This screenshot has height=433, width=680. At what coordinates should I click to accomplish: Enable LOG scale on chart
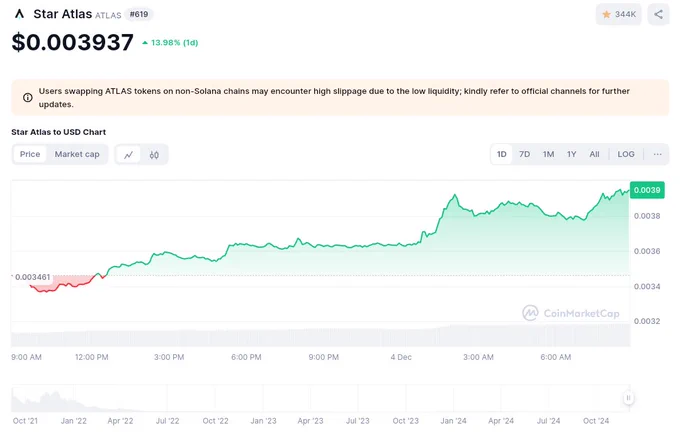pyautogui.click(x=626, y=154)
